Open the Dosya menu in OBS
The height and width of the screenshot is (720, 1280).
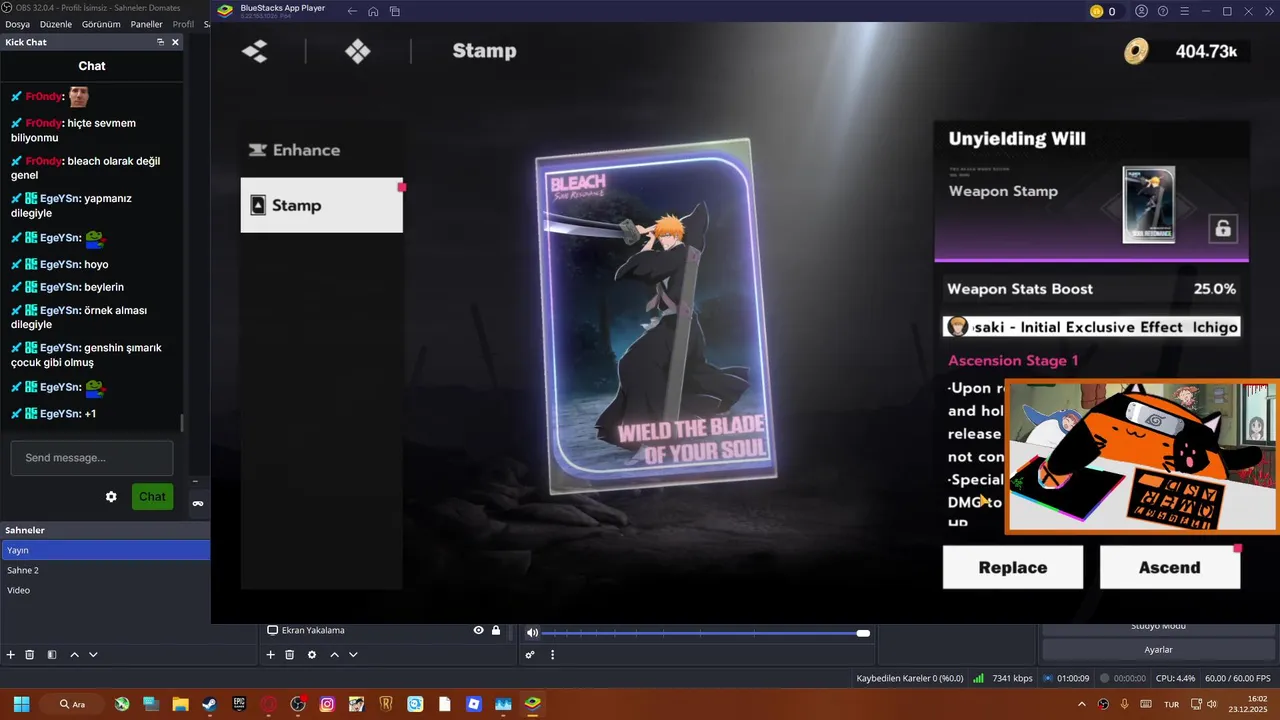17,24
